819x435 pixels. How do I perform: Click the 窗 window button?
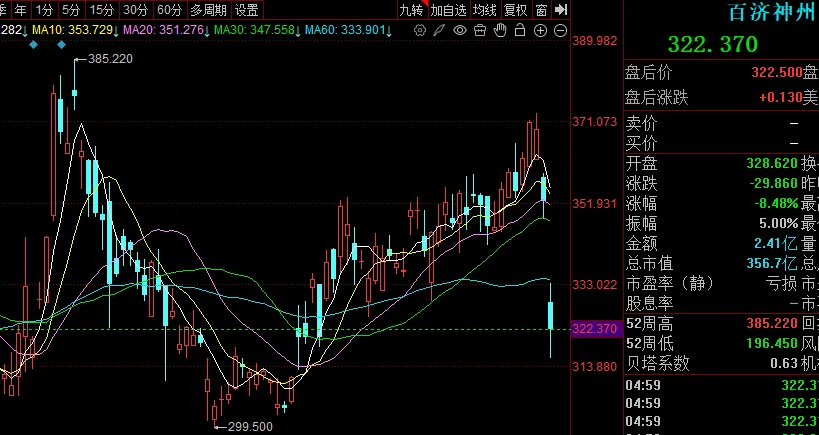point(542,9)
